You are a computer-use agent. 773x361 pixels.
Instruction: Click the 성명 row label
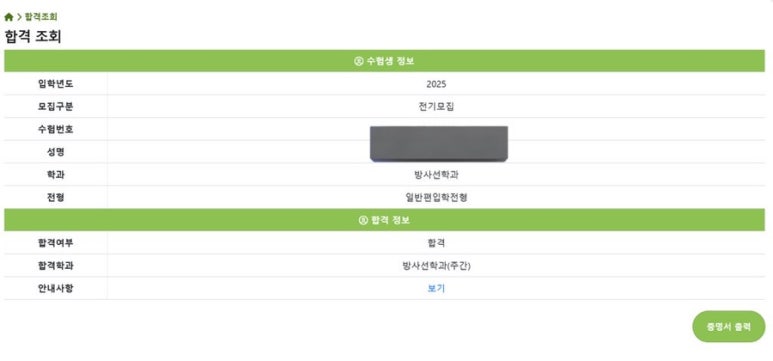pyautogui.click(x=56, y=152)
